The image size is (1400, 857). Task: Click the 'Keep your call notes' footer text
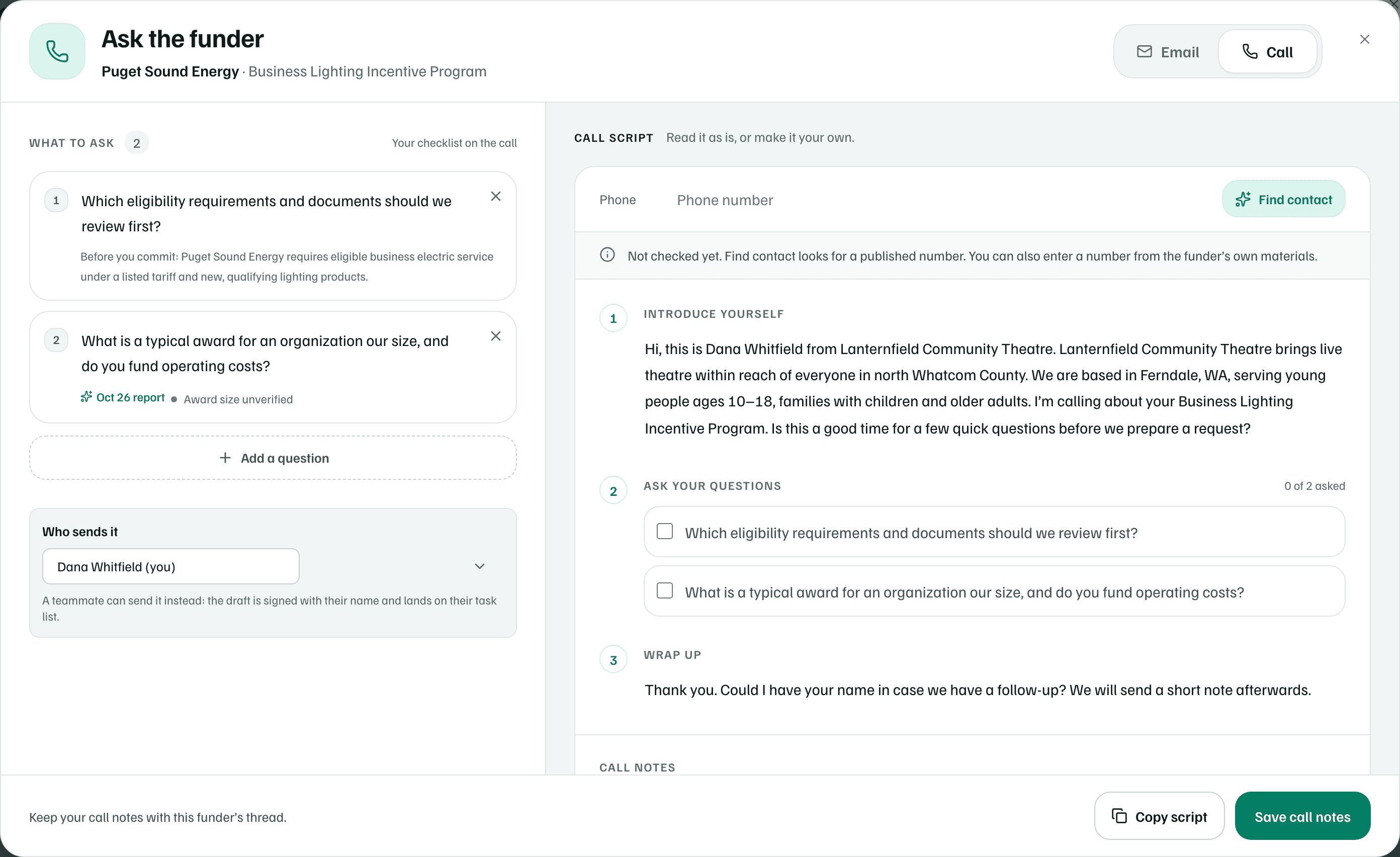[158, 817]
